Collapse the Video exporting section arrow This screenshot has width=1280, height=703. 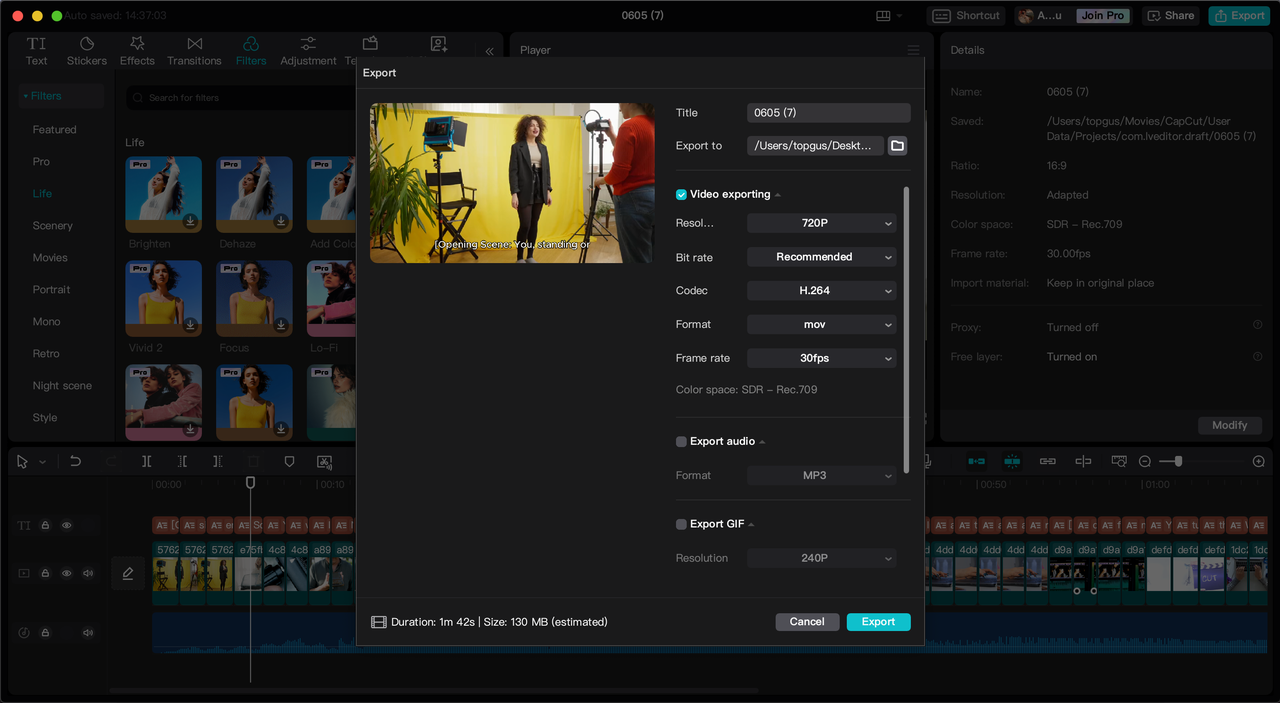pos(778,195)
